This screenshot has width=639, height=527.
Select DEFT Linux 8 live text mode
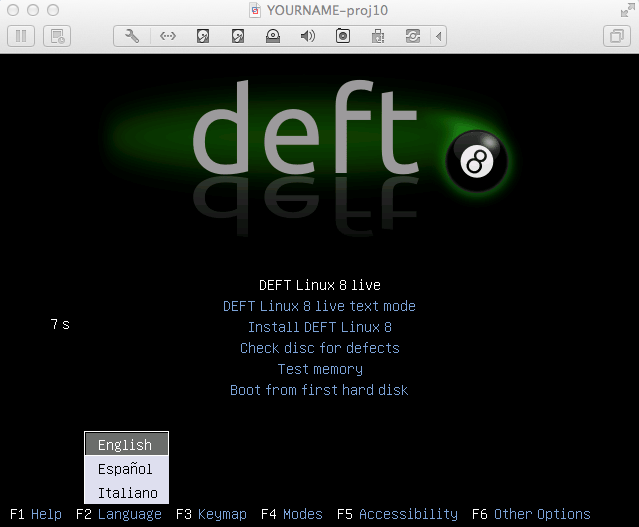tap(320, 306)
